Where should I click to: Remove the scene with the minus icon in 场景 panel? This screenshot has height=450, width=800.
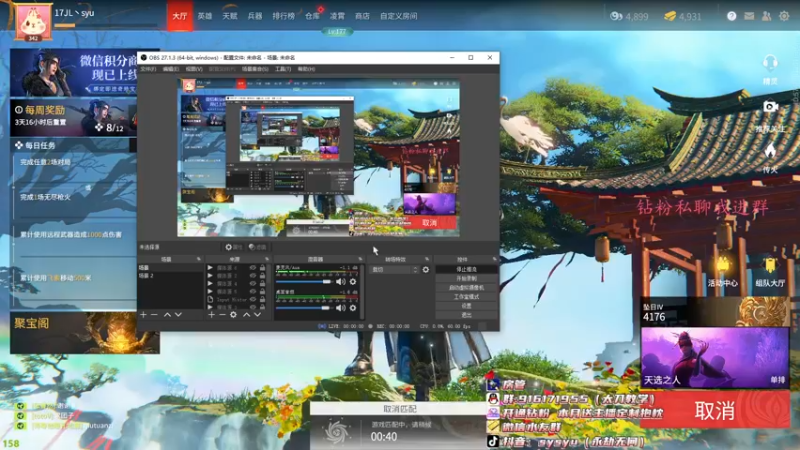154,315
